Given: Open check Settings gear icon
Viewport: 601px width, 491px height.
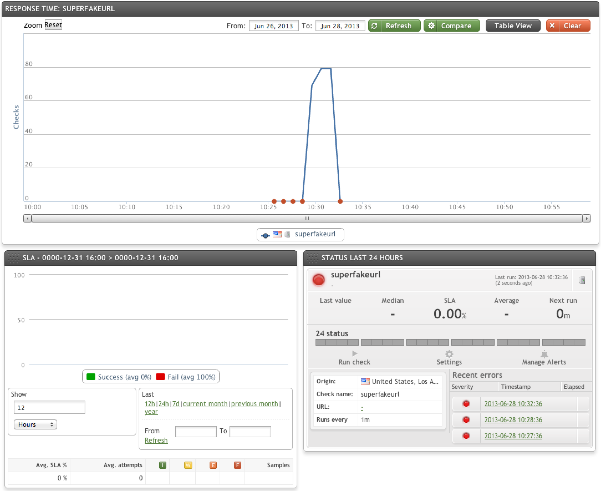Looking at the screenshot, I should (449, 353).
